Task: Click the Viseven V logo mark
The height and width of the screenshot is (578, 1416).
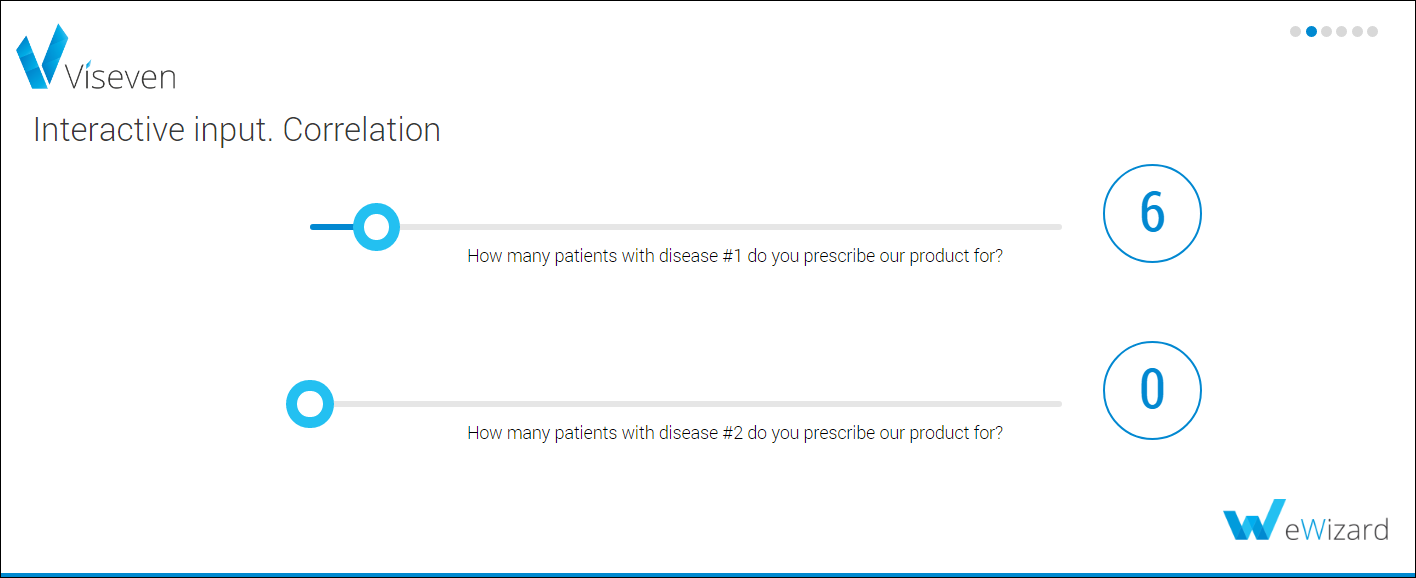Action: 42,56
